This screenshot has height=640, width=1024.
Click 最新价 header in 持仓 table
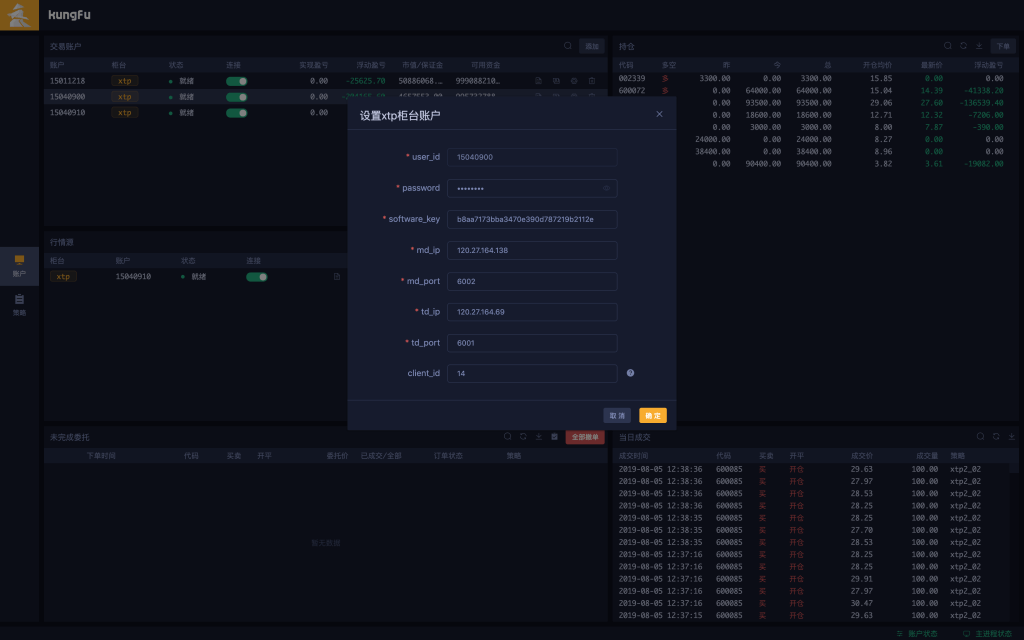(x=931, y=65)
